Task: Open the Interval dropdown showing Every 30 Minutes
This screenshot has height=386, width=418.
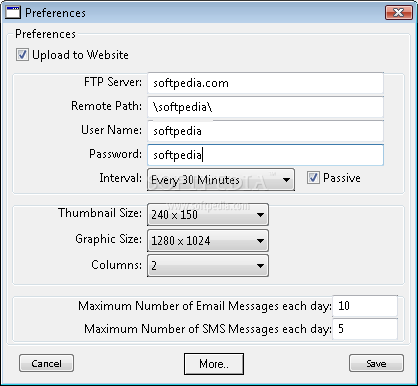Action: (x=221, y=180)
